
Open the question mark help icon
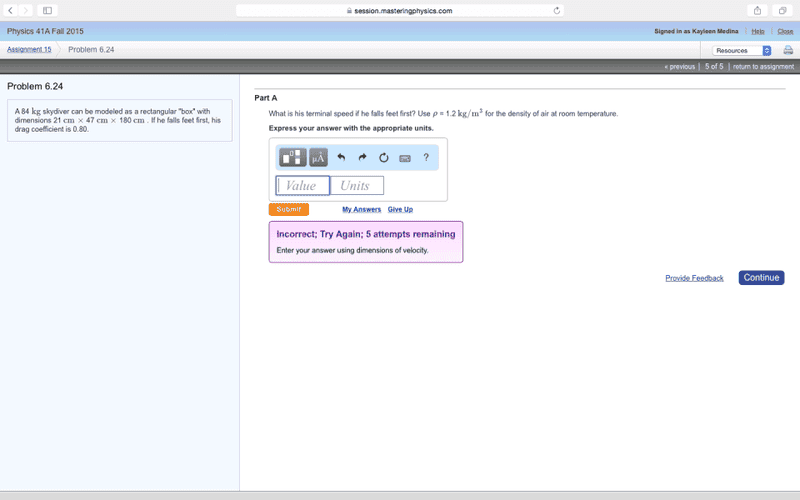point(426,157)
